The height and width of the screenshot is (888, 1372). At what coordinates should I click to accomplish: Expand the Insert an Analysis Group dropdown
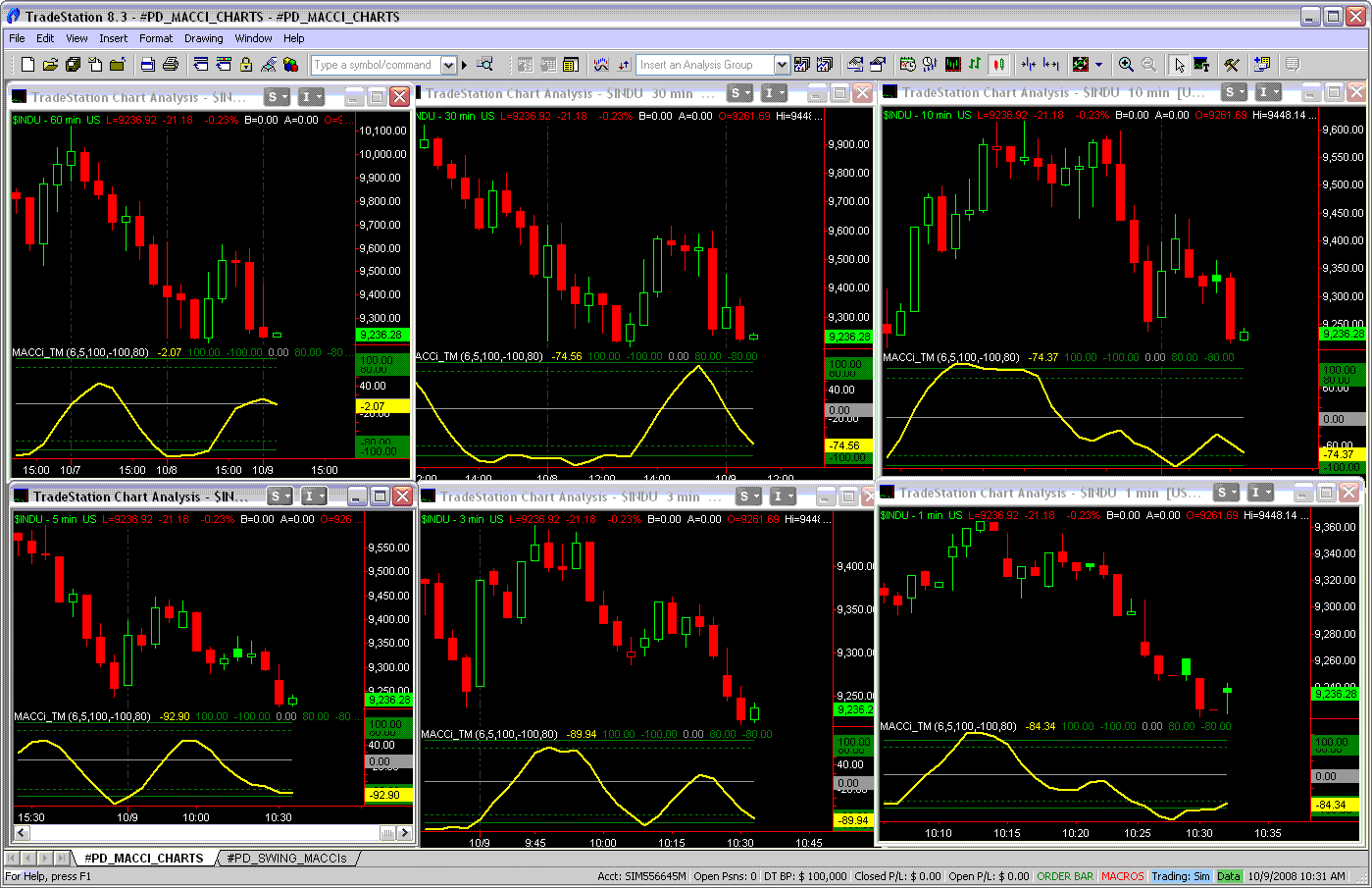click(782, 65)
